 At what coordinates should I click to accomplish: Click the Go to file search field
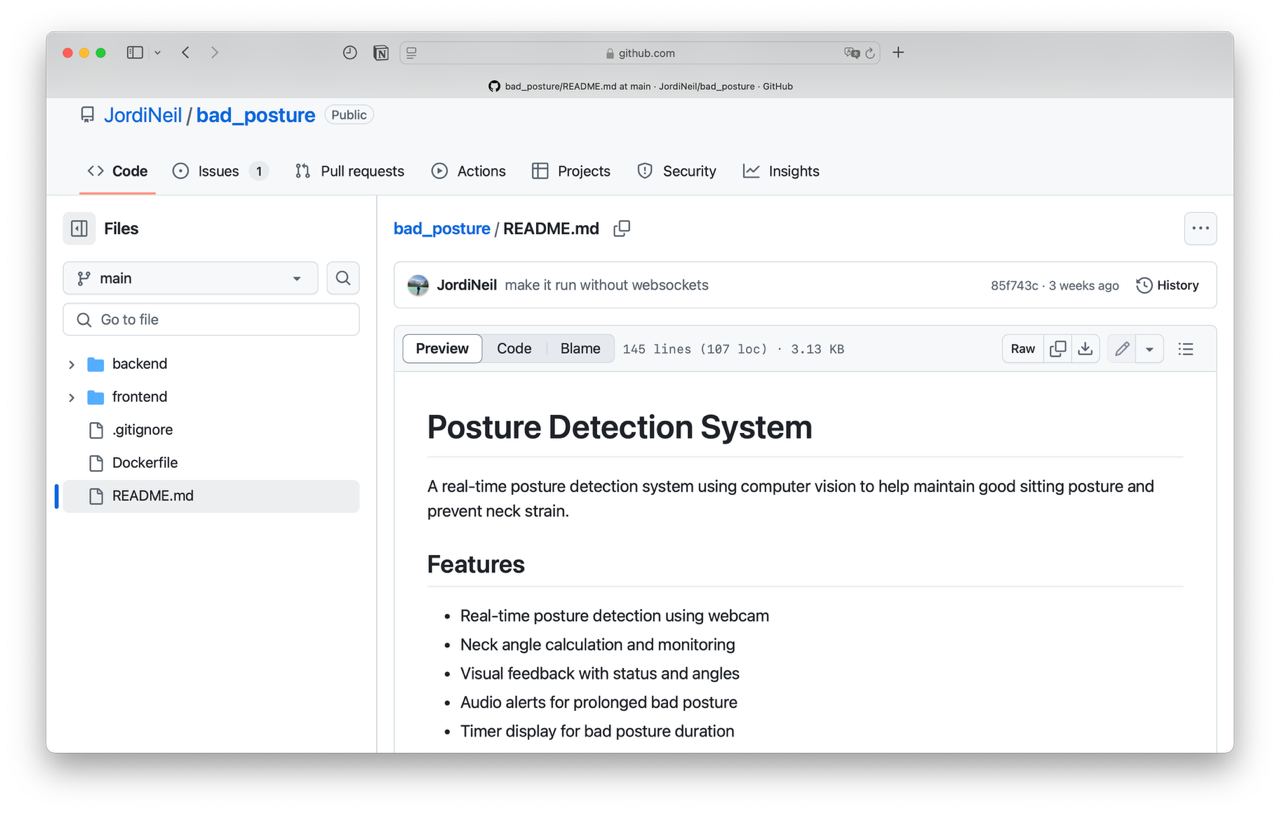click(211, 320)
